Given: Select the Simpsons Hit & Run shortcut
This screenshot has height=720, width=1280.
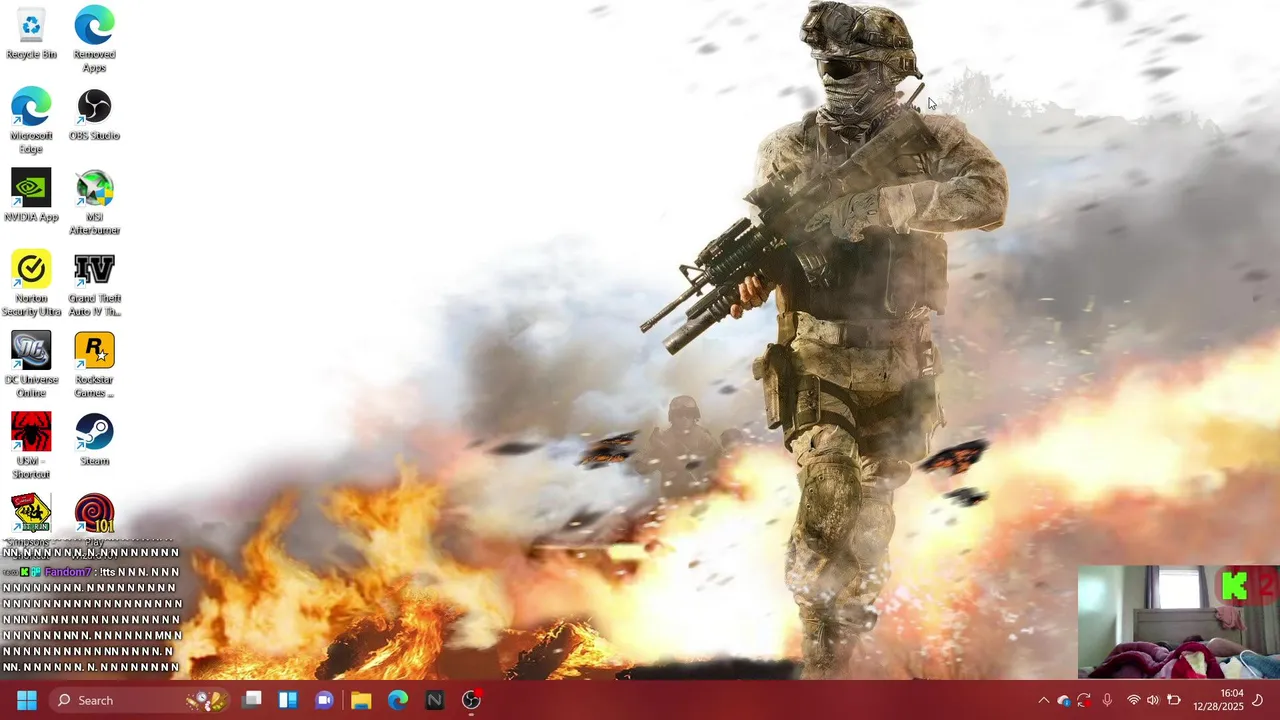Looking at the screenshot, I should 31,516.
